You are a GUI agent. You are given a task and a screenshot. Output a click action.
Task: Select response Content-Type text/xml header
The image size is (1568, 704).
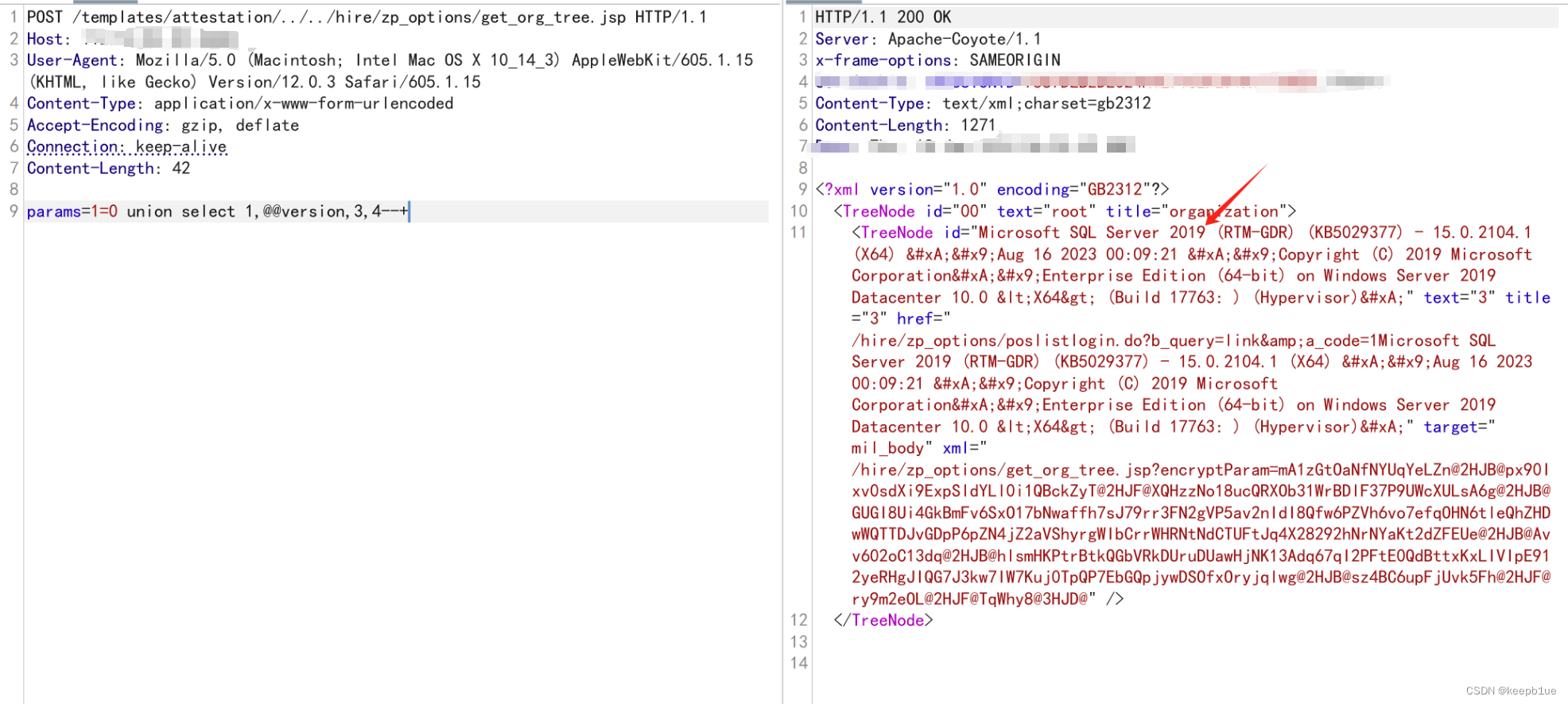point(983,103)
